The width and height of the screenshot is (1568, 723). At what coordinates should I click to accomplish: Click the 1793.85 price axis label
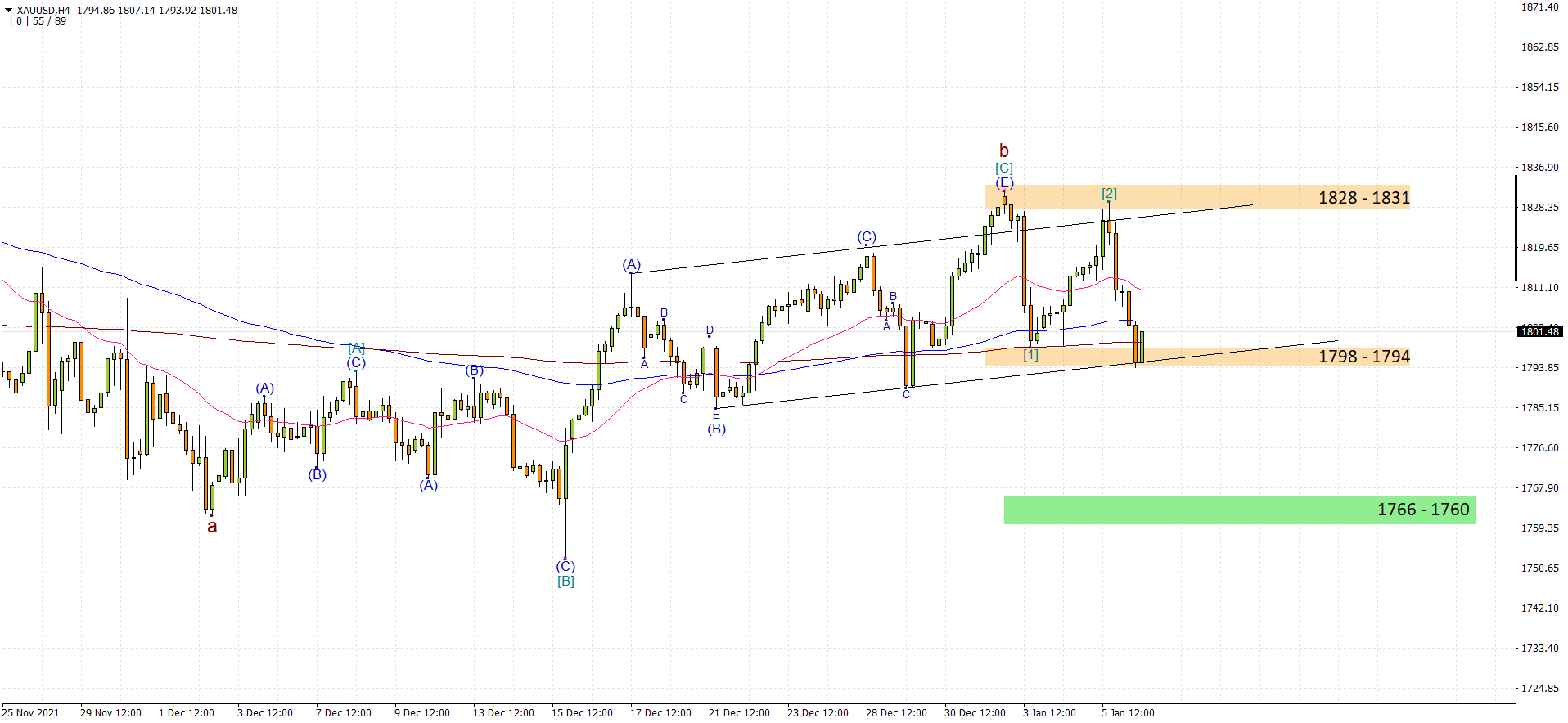click(x=1539, y=368)
